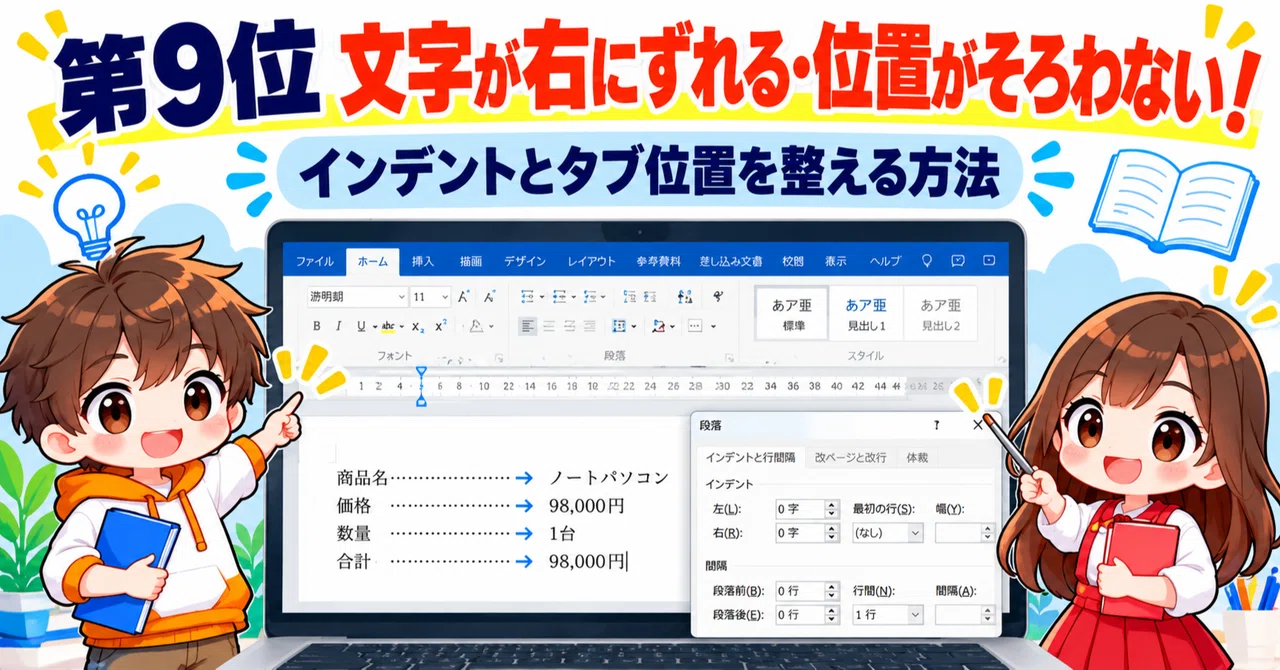Apply subscript formatting
This screenshot has height=670, width=1280.
(x=417, y=327)
